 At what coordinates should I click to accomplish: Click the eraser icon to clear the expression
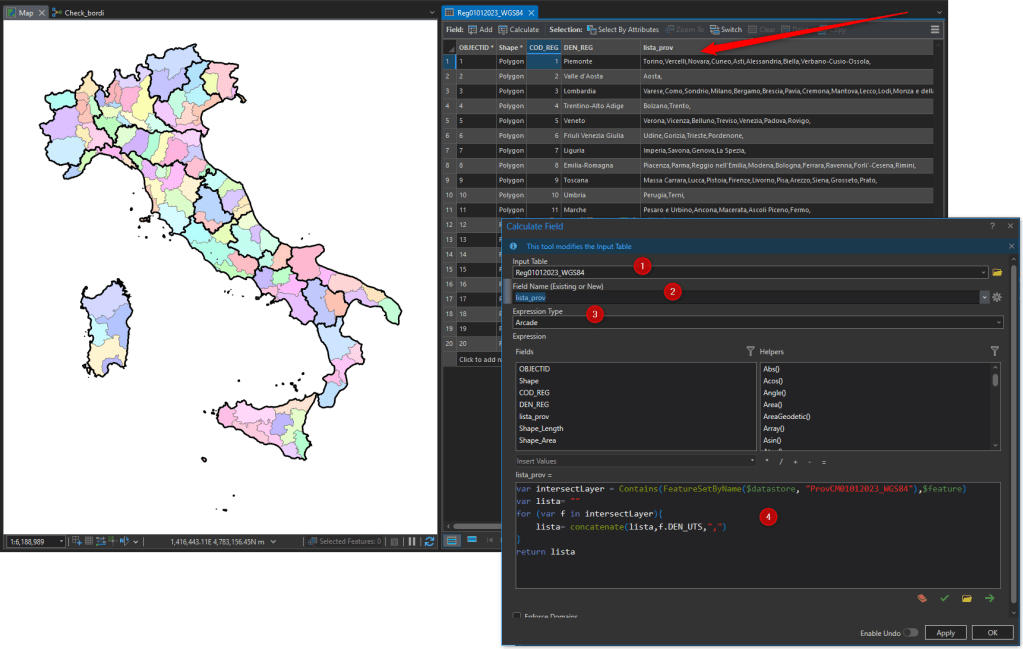[x=921, y=598]
